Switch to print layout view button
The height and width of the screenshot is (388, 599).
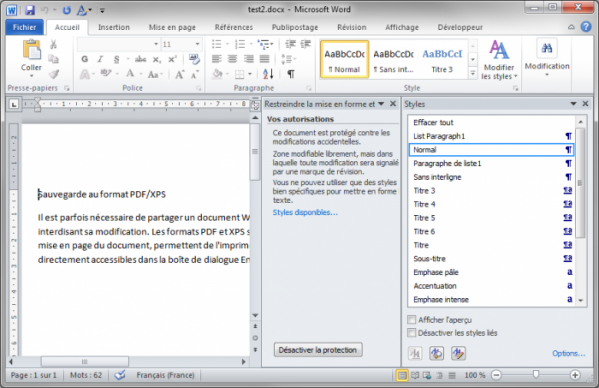(x=402, y=375)
